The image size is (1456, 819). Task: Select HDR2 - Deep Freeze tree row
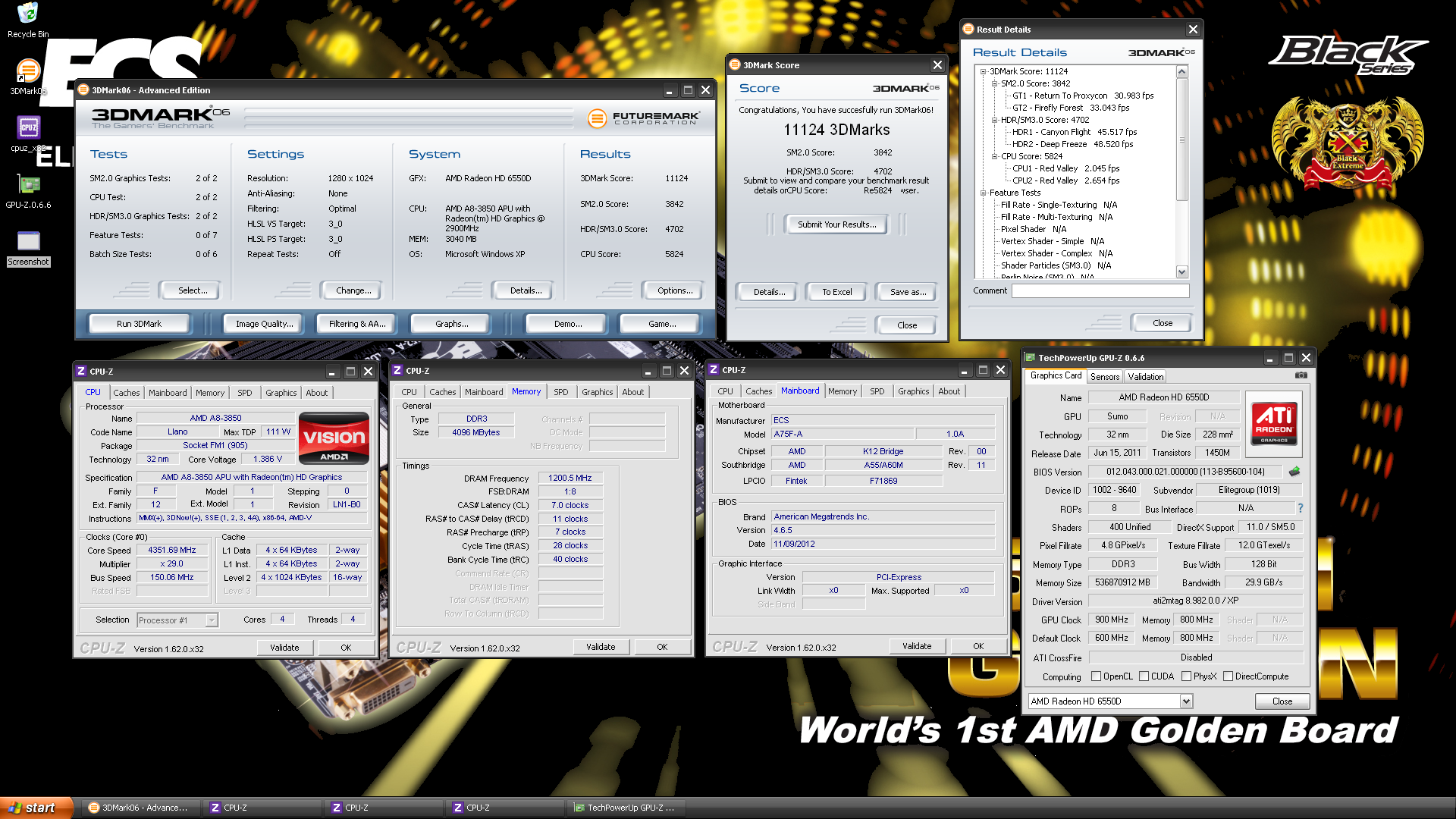pyautogui.click(x=1072, y=144)
